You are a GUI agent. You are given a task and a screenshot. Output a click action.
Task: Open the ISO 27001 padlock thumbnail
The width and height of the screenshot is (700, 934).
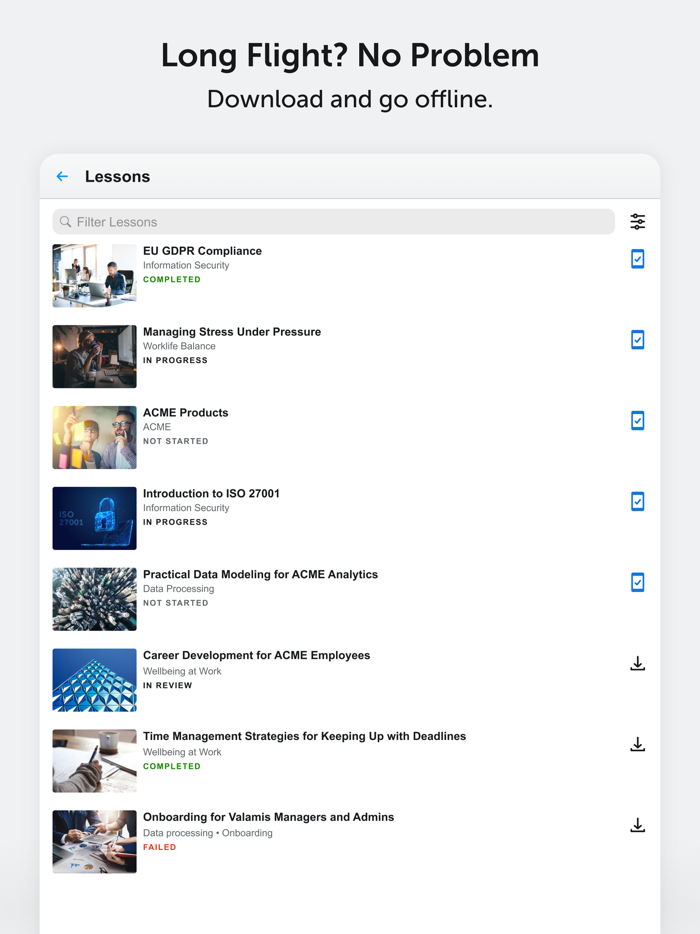pyautogui.click(x=94, y=518)
